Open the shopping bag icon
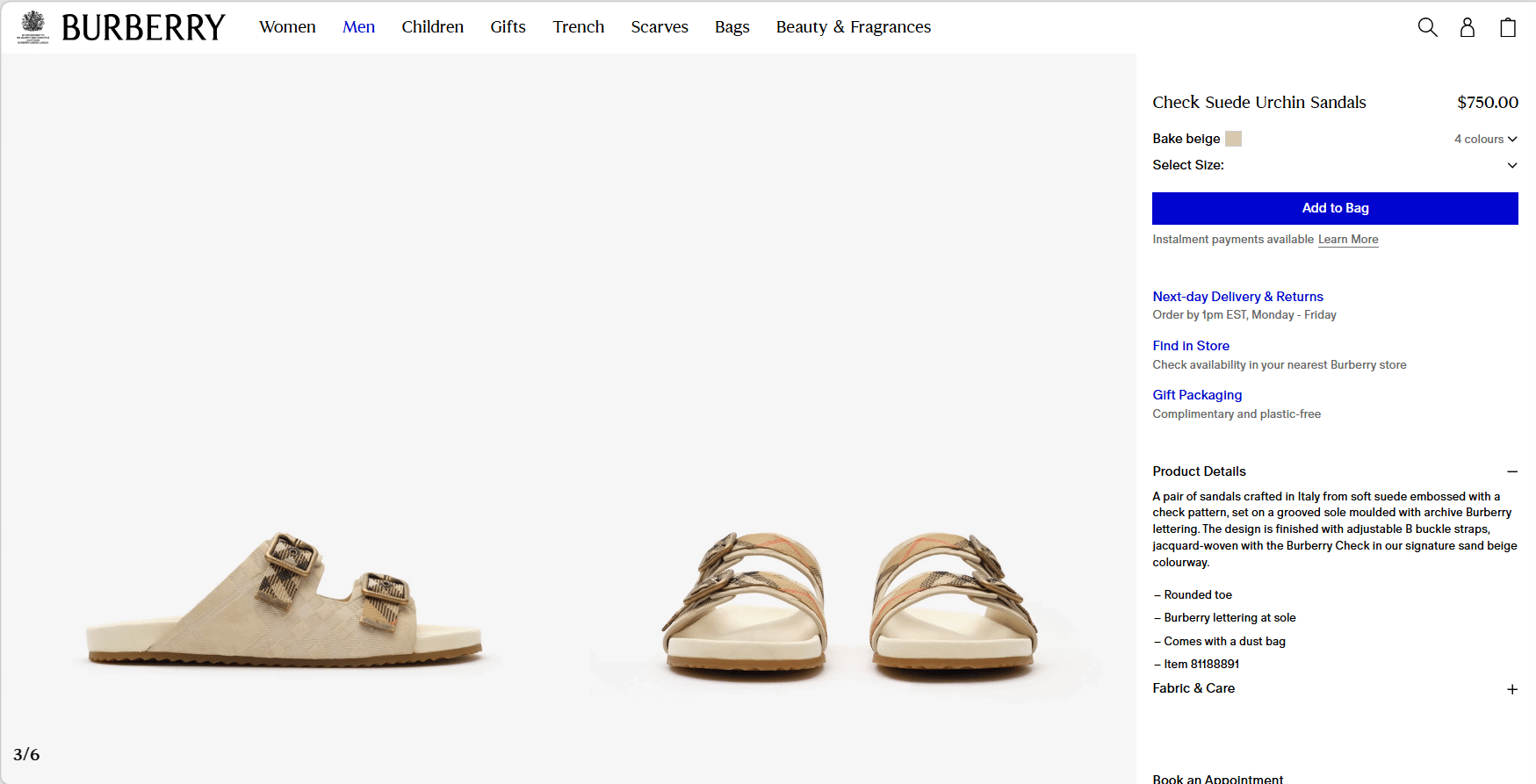The image size is (1536, 784). pos(1507,27)
